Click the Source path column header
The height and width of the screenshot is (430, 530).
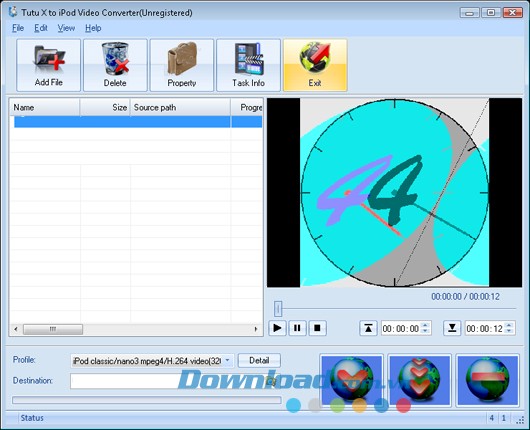[180, 108]
